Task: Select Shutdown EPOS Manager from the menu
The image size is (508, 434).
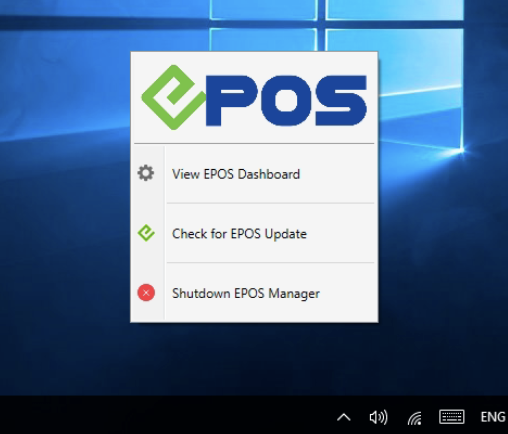Action: 254,293
